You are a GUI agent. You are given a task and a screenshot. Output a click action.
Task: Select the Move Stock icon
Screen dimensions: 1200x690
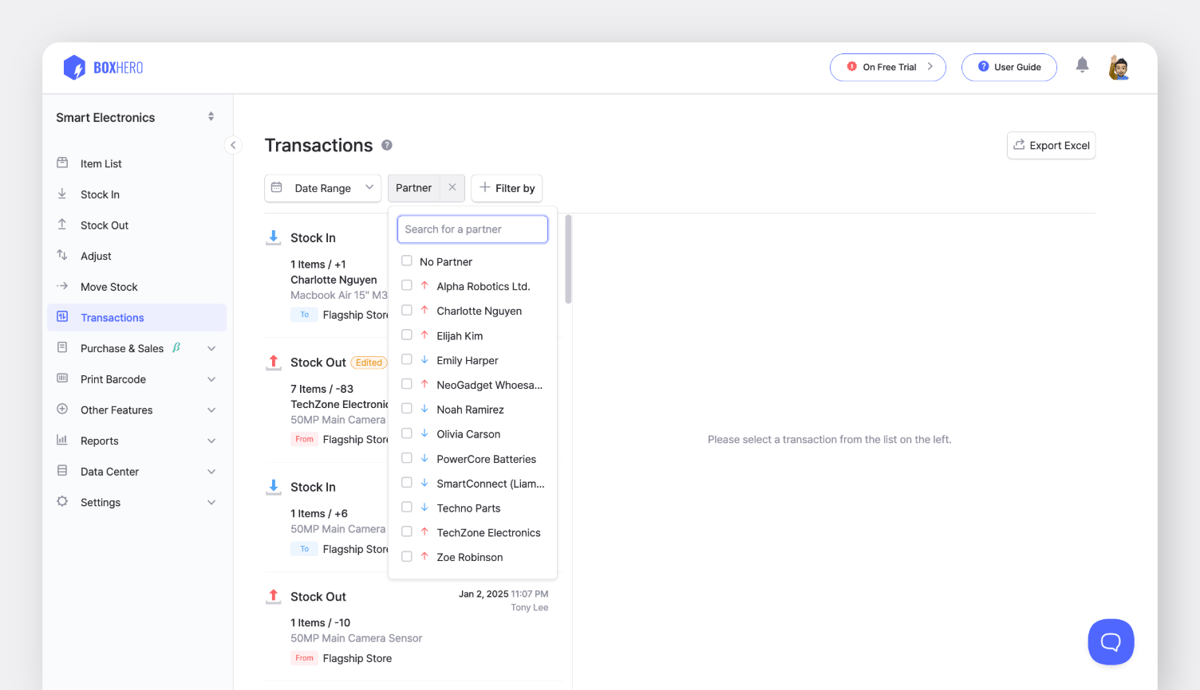click(64, 287)
